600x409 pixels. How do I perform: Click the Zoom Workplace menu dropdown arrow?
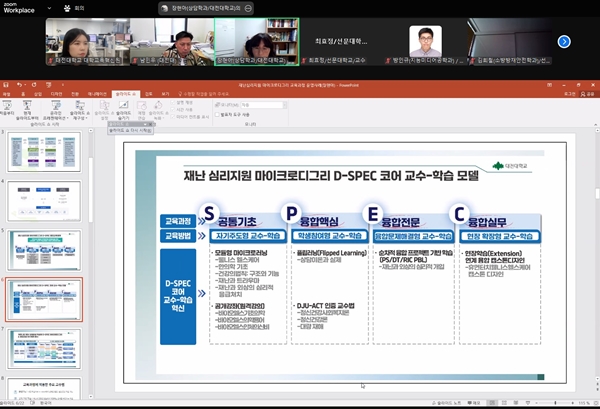49,8
